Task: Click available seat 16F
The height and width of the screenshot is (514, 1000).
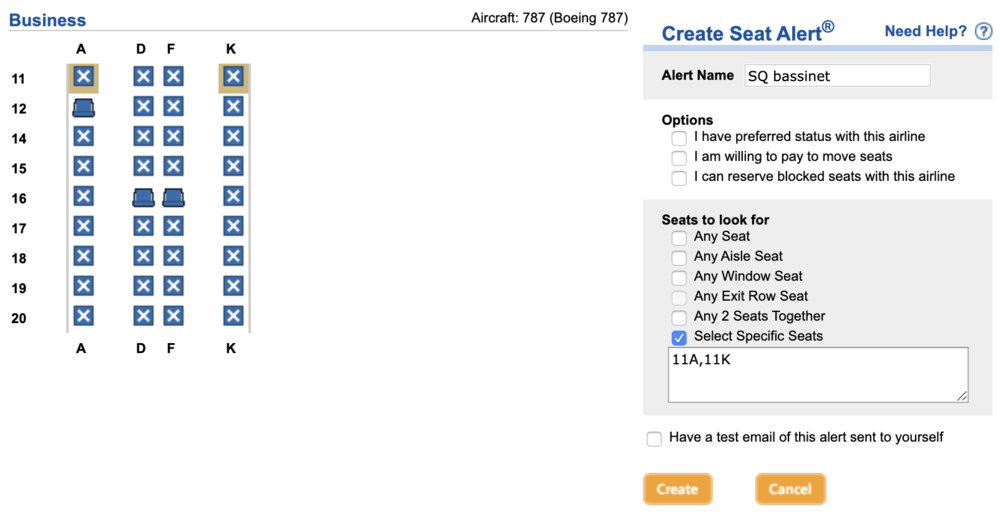Action: pos(173,197)
